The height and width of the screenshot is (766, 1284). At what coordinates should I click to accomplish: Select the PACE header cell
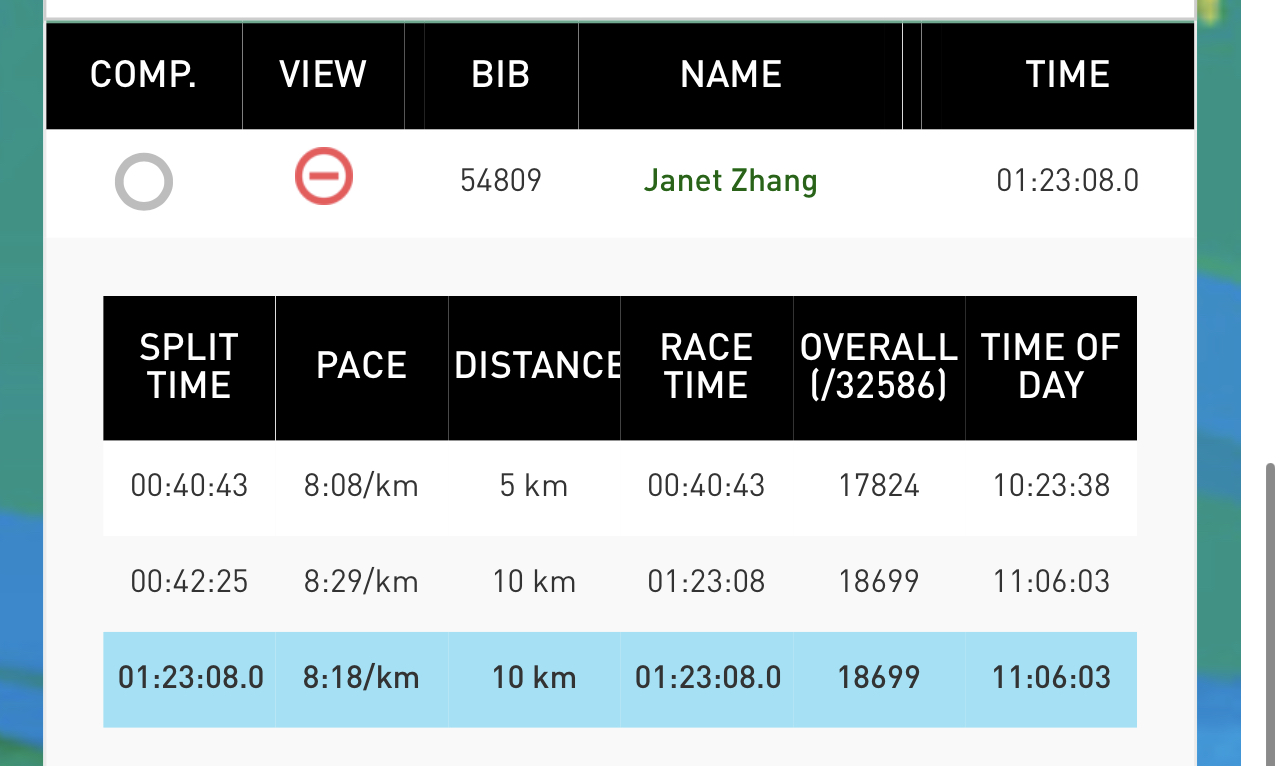[x=362, y=367]
